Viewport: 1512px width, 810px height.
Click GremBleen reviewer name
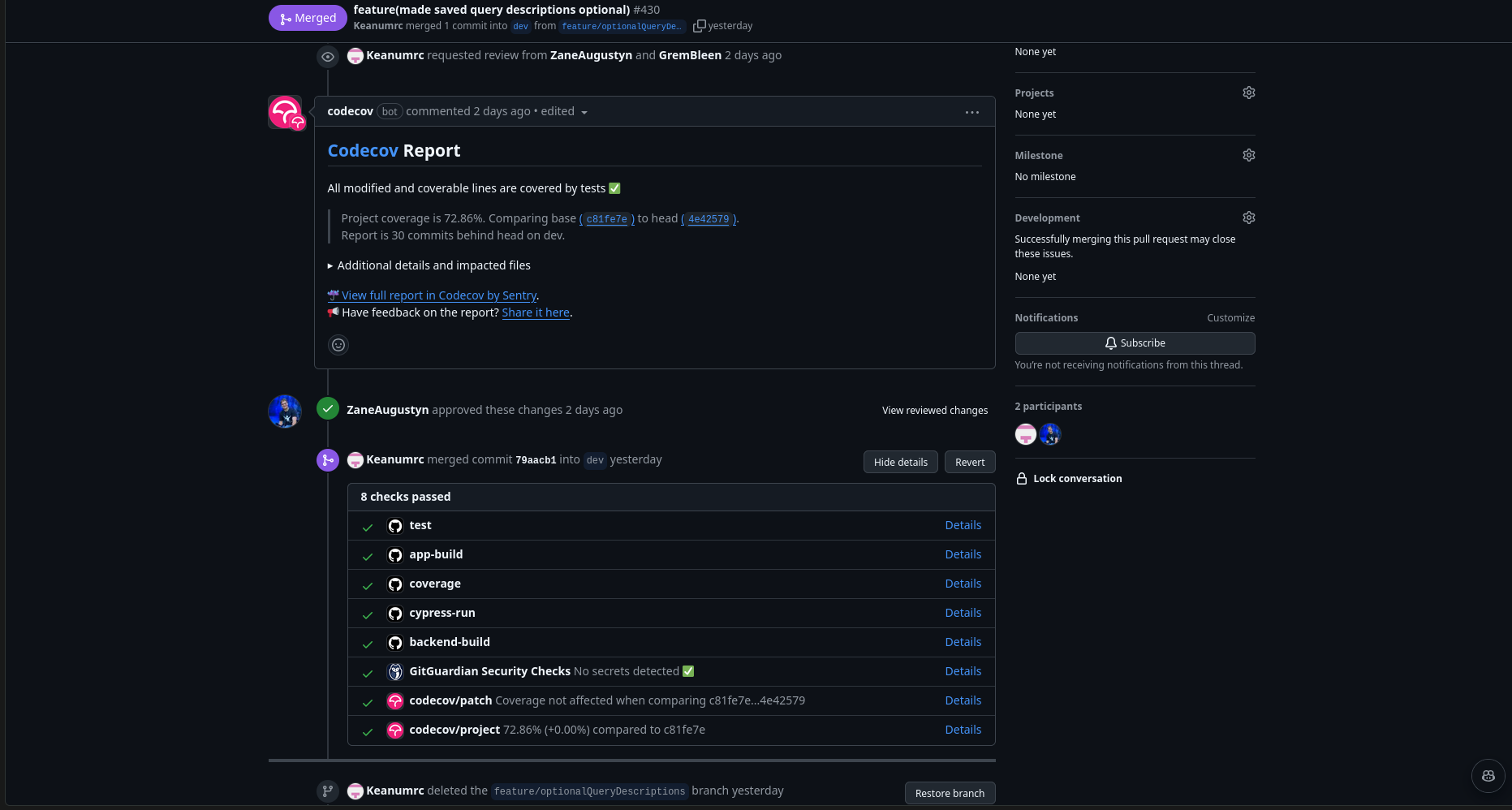[x=690, y=55]
